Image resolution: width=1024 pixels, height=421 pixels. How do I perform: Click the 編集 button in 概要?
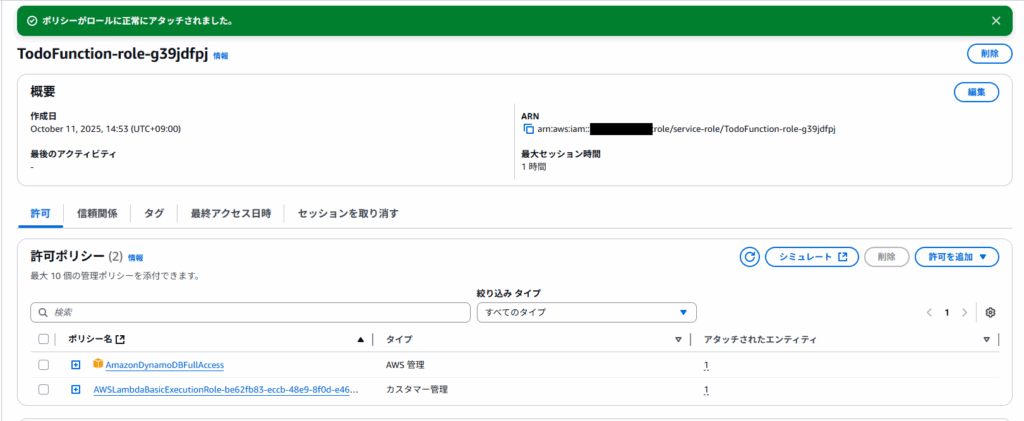[976, 92]
